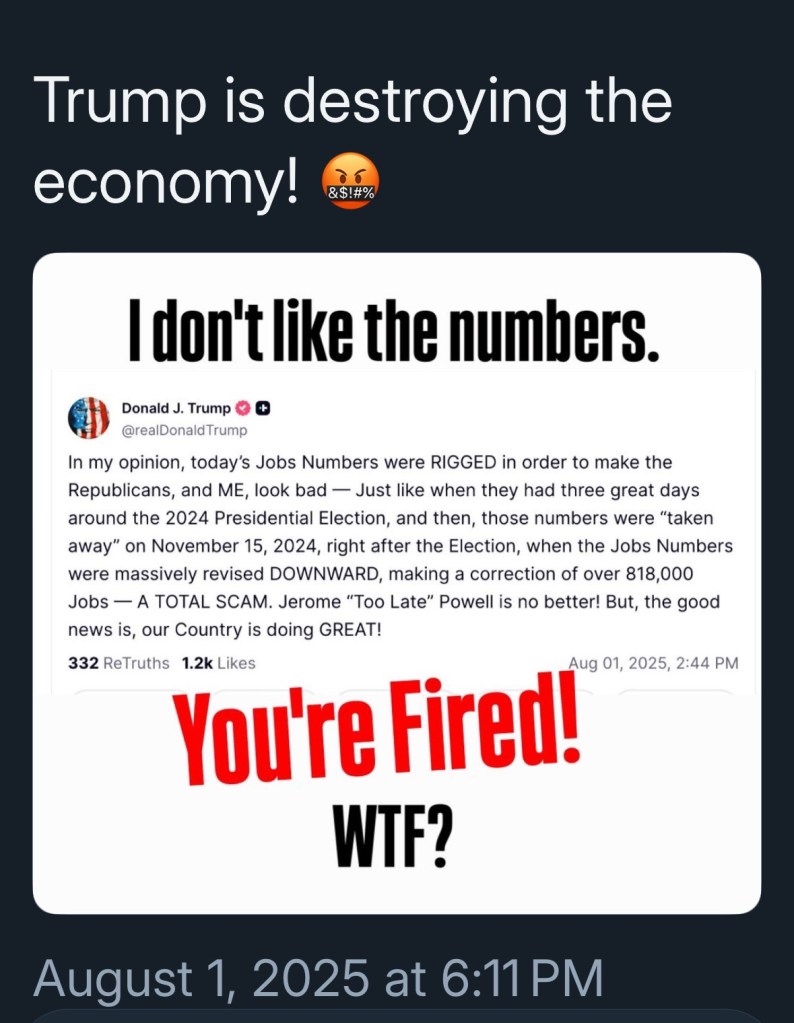
Task: Click the Aug 01, 2025, 2:44 PM timestamp
Action: click(x=652, y=662)
